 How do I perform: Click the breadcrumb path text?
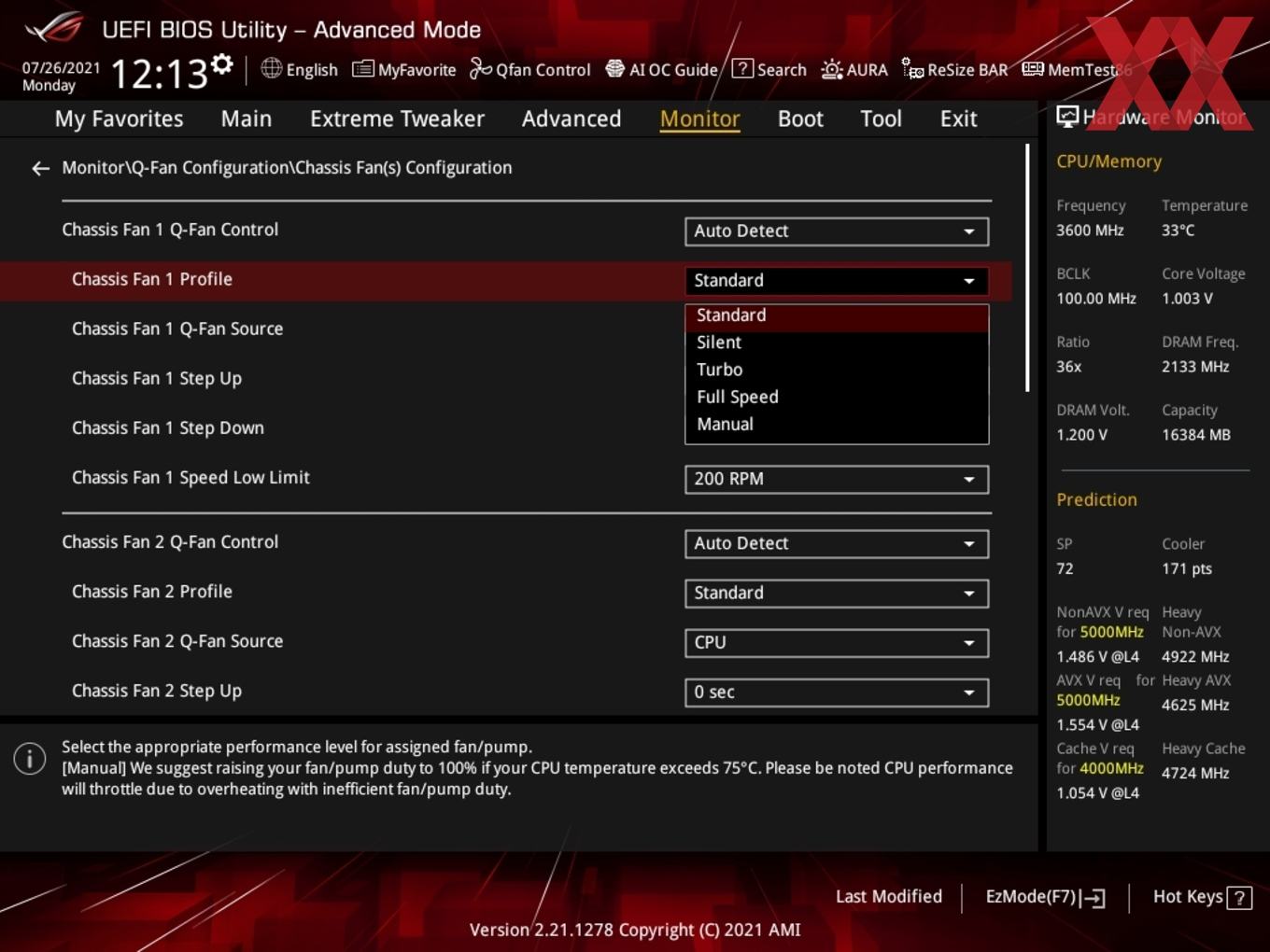[x=287, y=168]
